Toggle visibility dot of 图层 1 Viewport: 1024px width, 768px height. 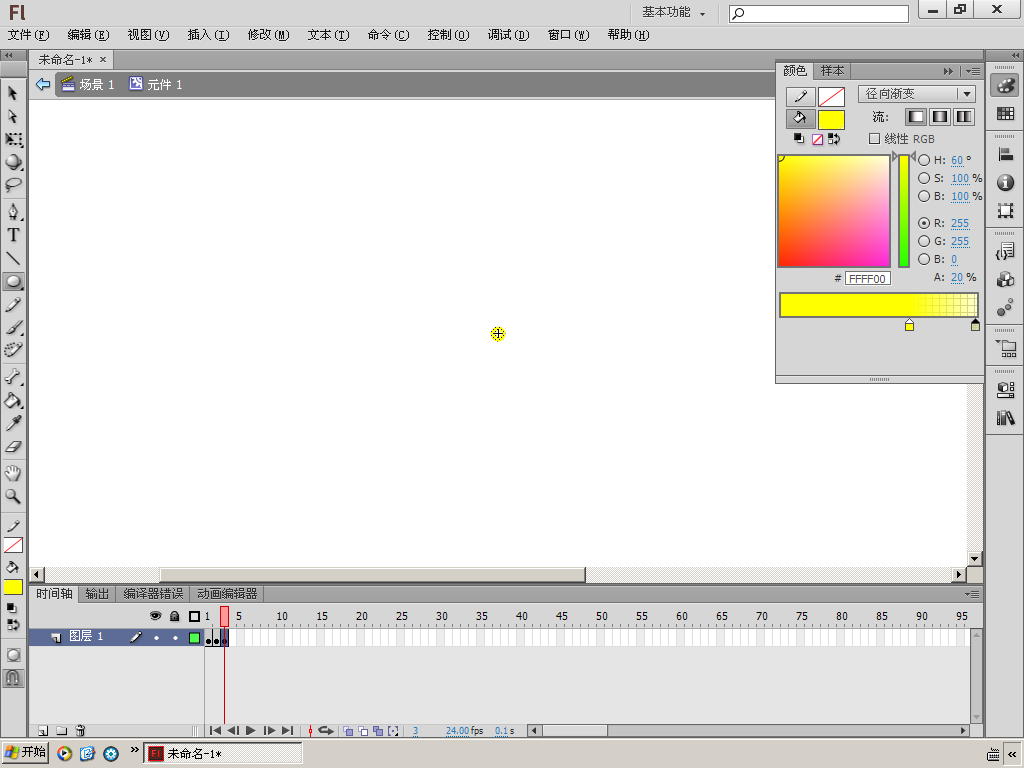coord(156,637)
